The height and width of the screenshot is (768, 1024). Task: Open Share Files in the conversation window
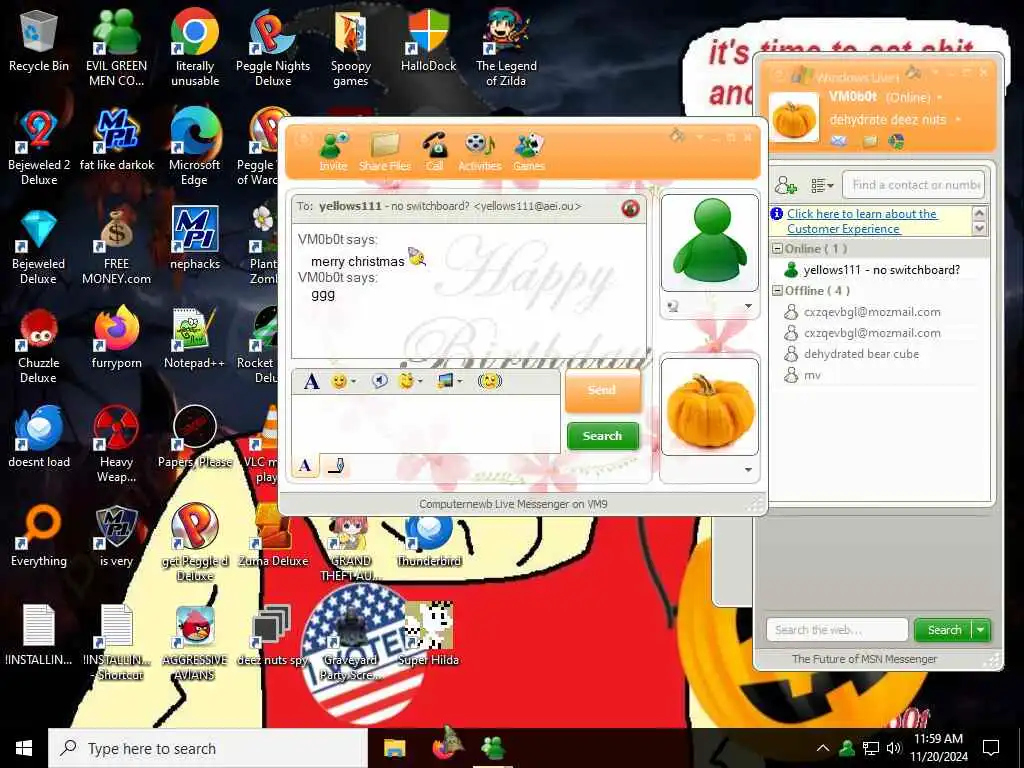click(x=385, y=152)
